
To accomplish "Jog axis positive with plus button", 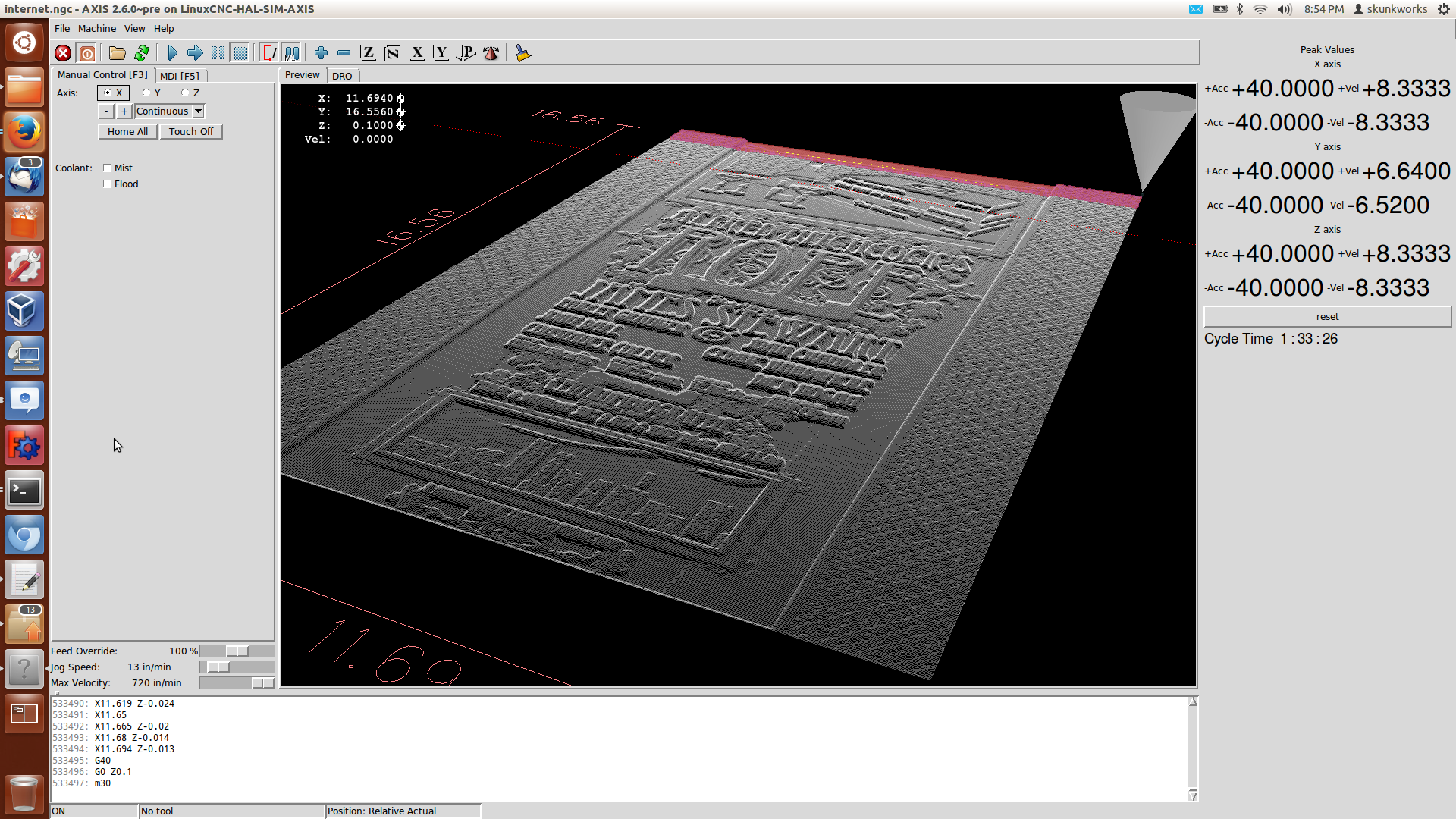I will pos(124,111).
